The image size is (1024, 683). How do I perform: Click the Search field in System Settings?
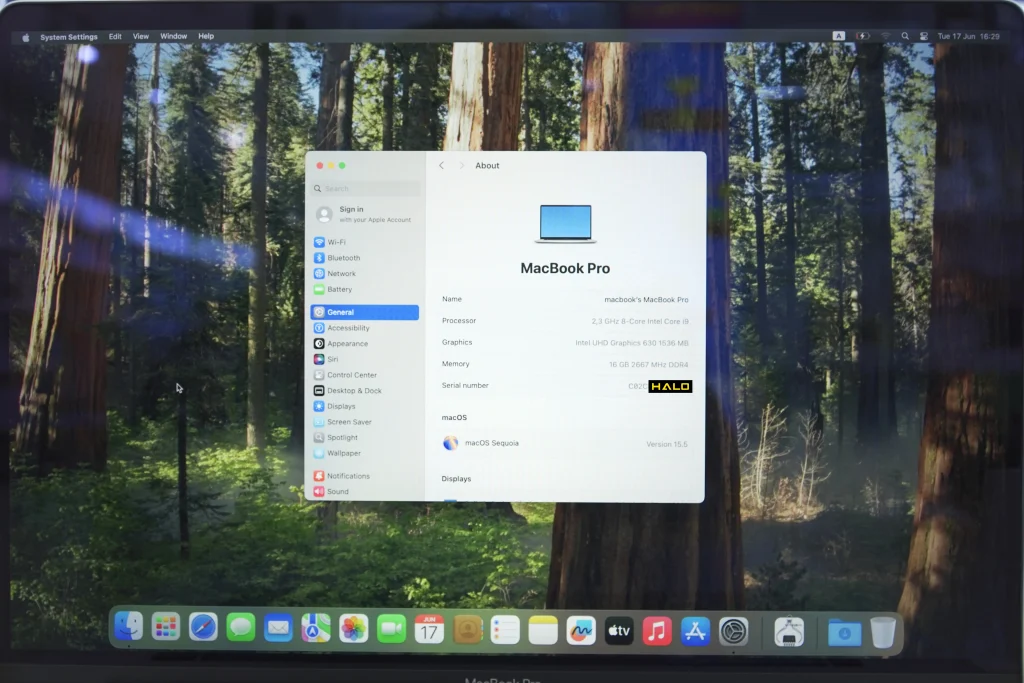tap(365, 188)
